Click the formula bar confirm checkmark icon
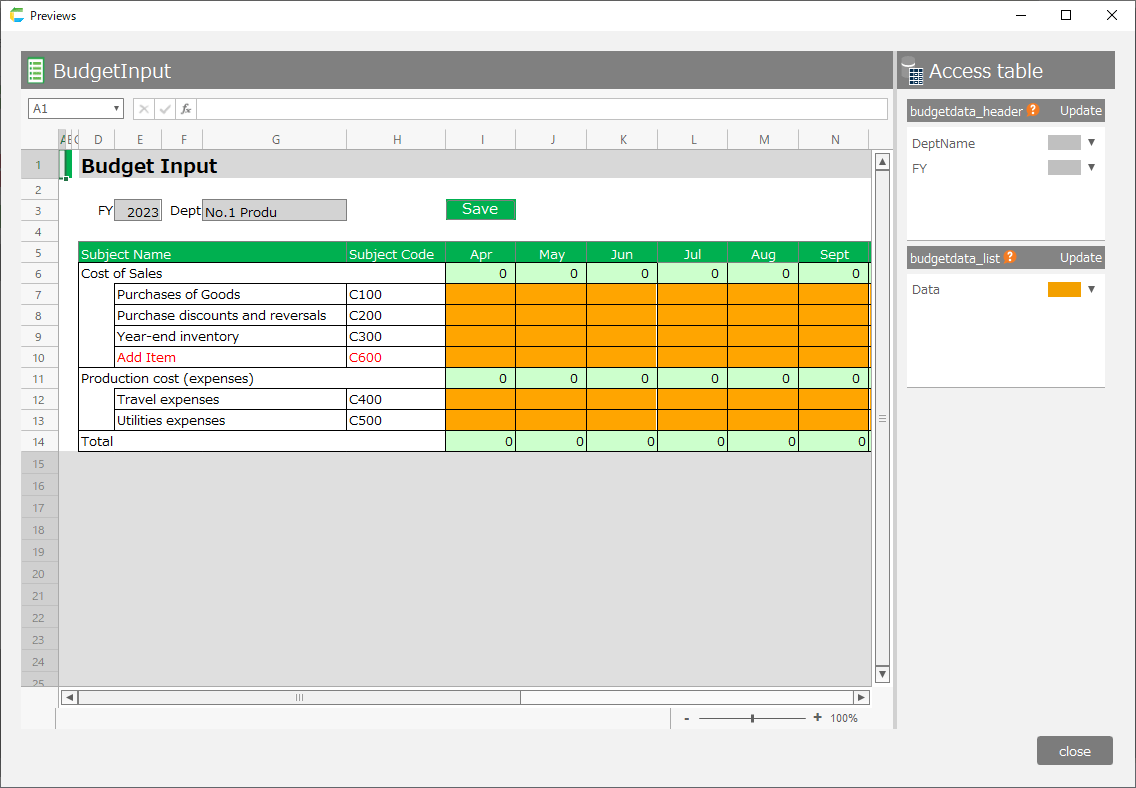 [165, 109]
